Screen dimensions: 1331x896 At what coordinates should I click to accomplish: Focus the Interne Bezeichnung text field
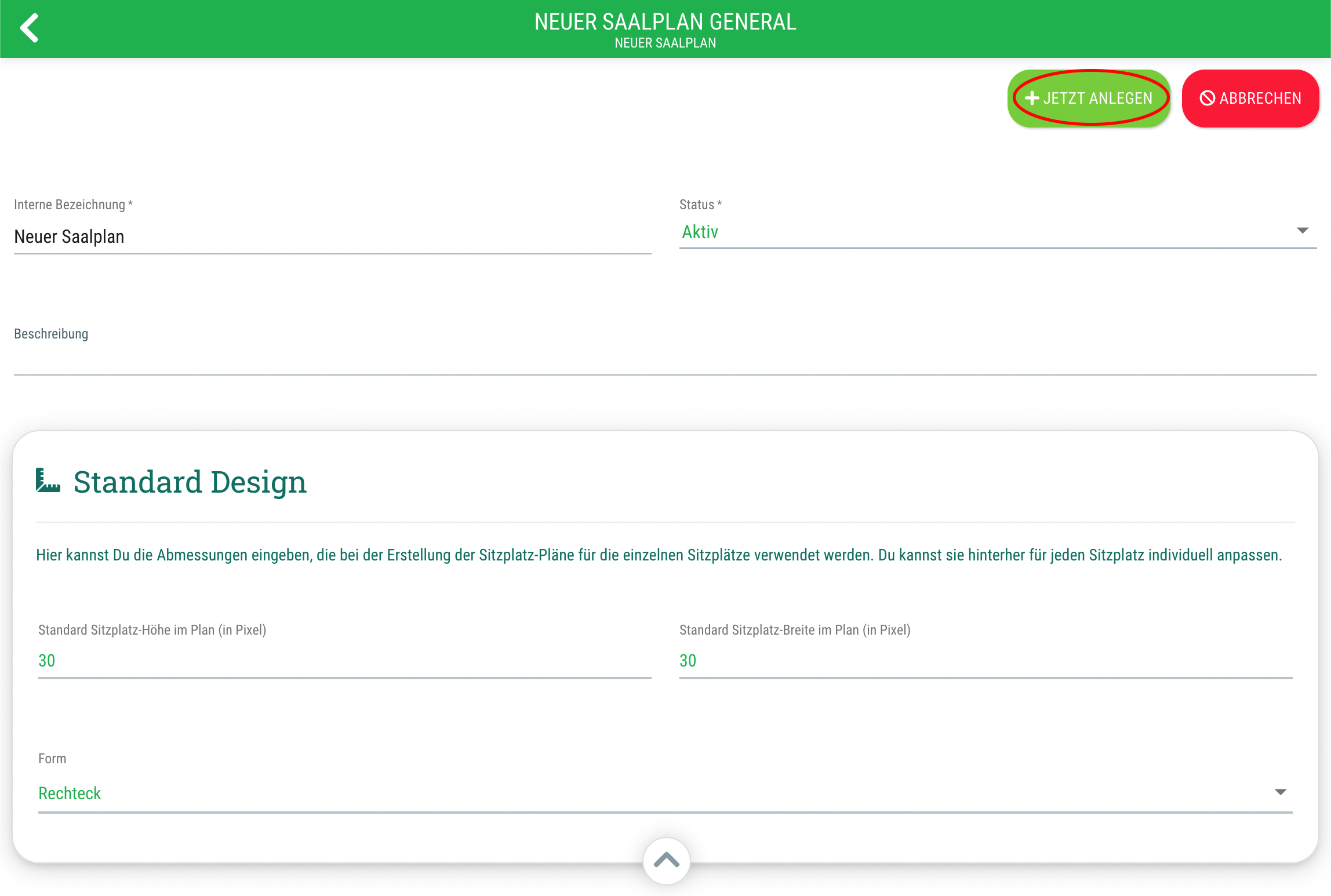(x=332, y=237)
